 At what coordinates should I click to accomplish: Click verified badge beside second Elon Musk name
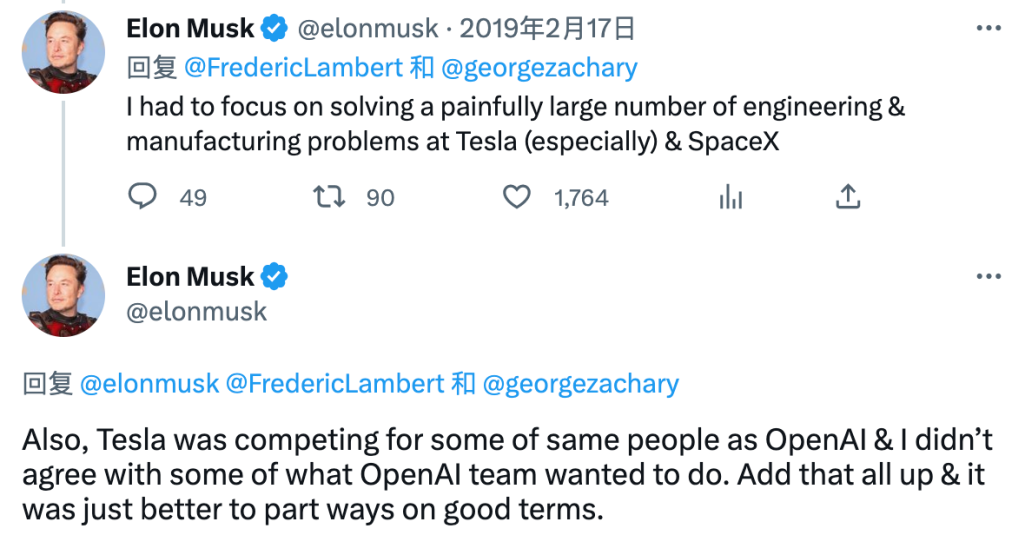pos(276,275)
